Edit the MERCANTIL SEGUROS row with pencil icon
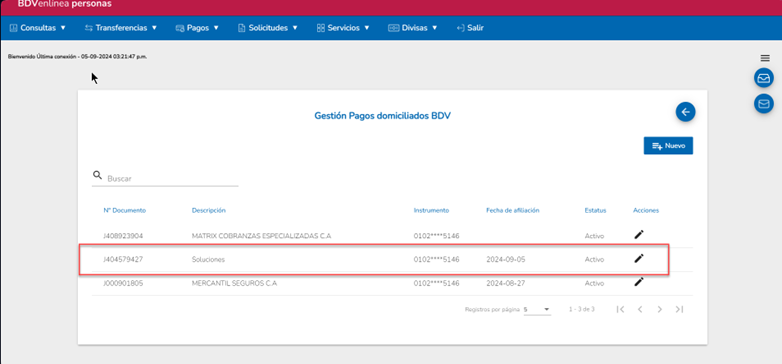 [639, 282]
